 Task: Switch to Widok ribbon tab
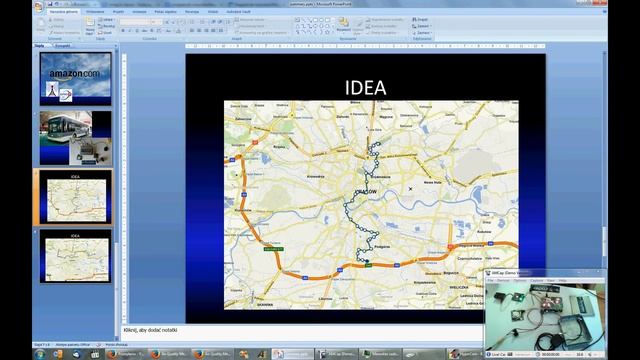point(213,12)
